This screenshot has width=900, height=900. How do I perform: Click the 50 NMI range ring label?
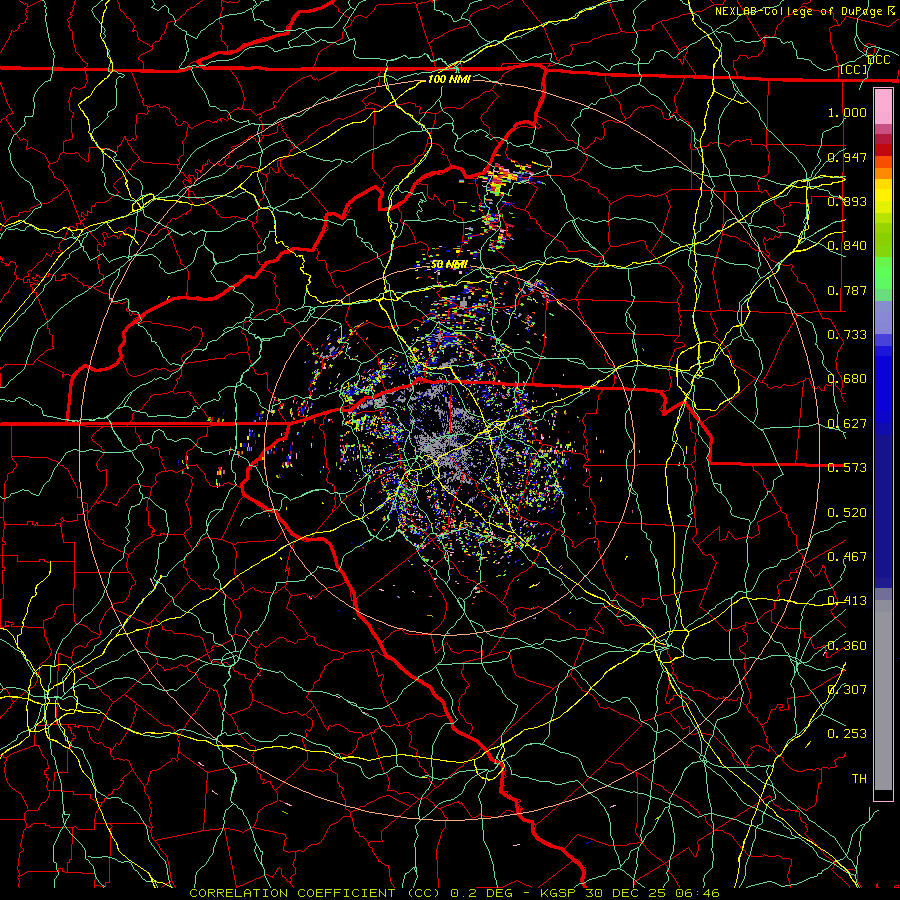449,265
